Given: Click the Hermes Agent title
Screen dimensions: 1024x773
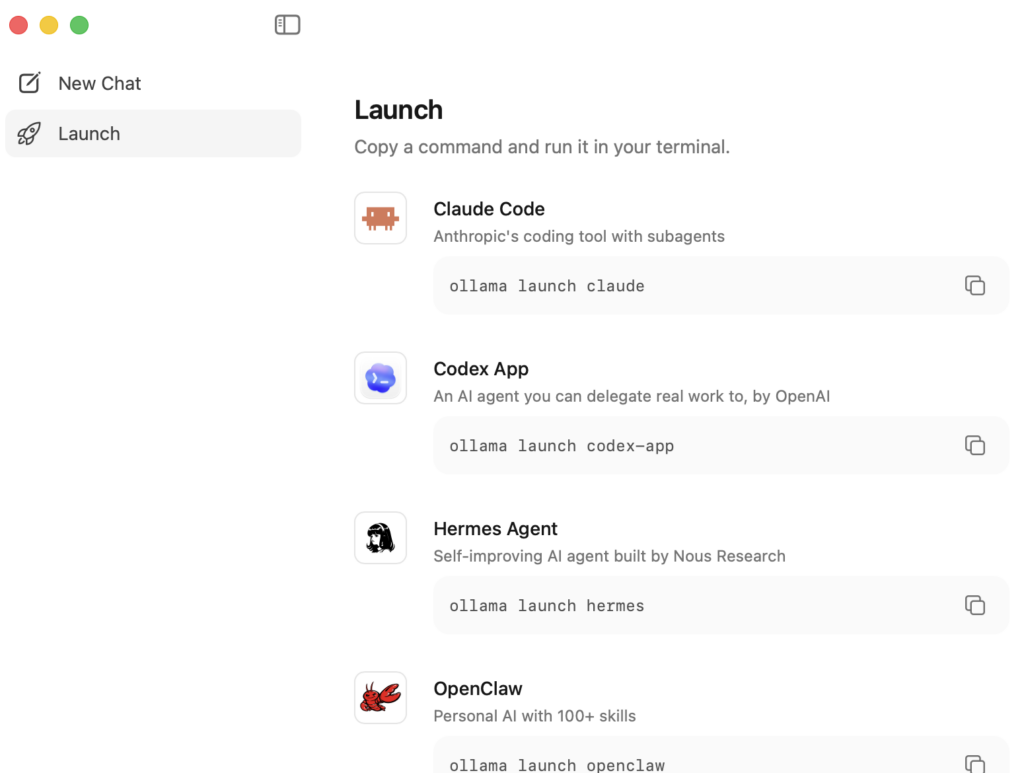Looking at the screenshot, I should click(x=496, y=529).
